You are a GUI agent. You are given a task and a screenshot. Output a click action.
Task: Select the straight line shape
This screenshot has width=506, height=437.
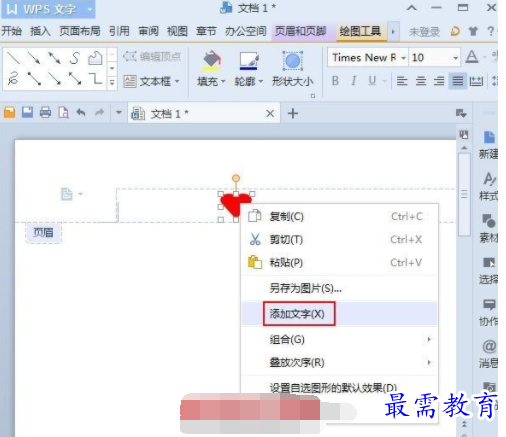(x=13, y=58)
